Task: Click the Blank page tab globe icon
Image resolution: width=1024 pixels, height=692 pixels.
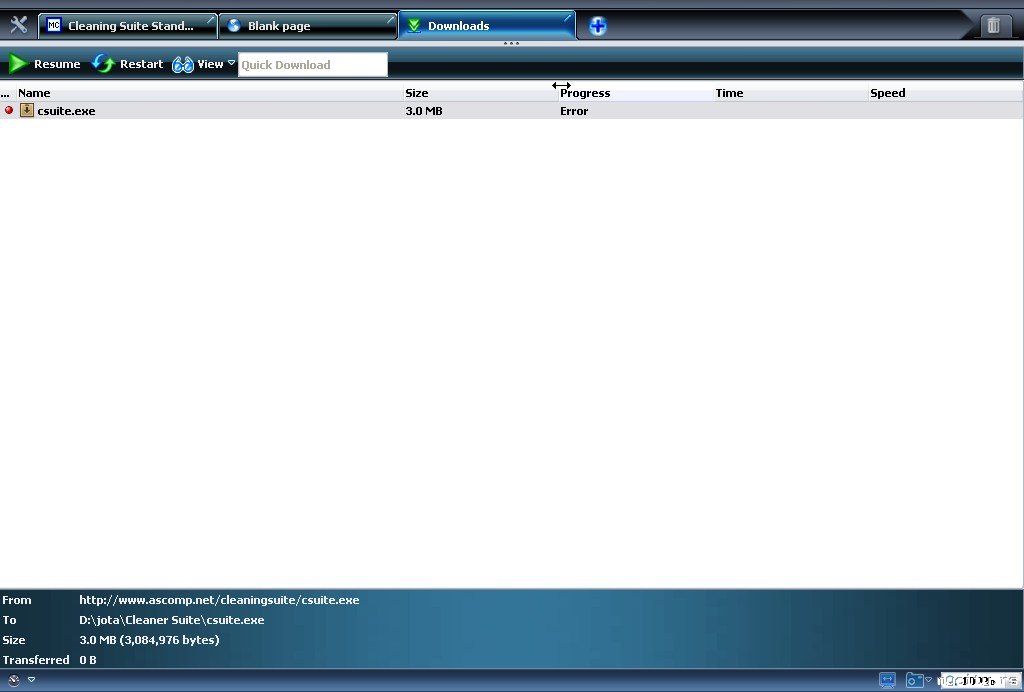Action: pyautogui.click(x=234, y=25)
